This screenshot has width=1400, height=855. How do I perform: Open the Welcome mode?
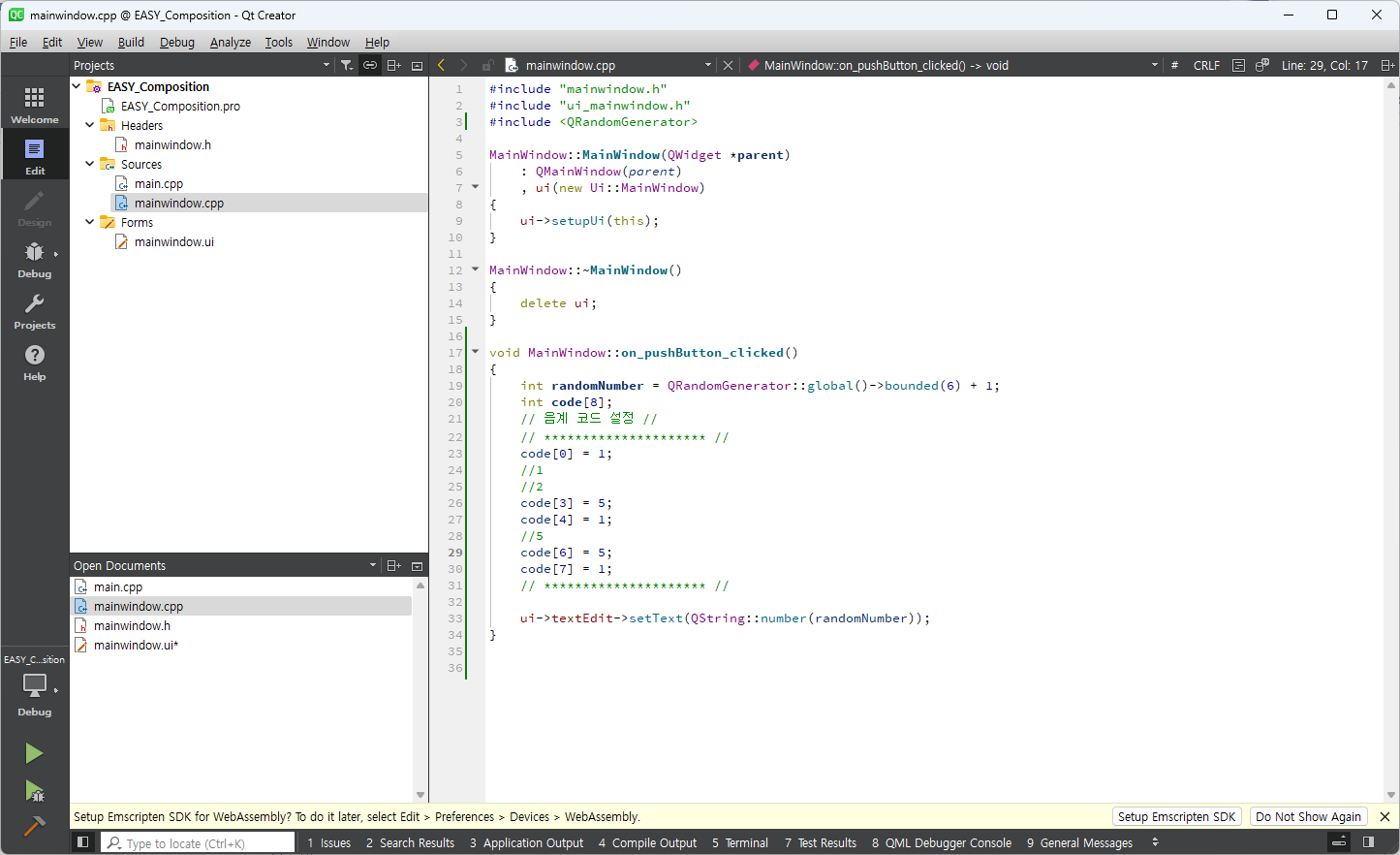point(35,104)
